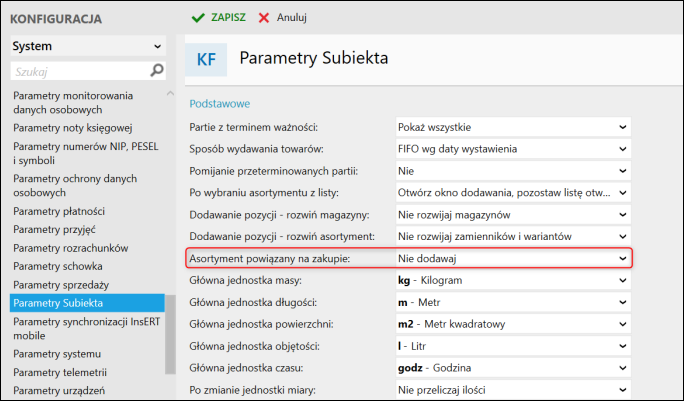Expand Po zmianie jednostki miary dropdown
The height and width of the screenshot is (401, 684).
pyautogui.click(x=512, y=389)
